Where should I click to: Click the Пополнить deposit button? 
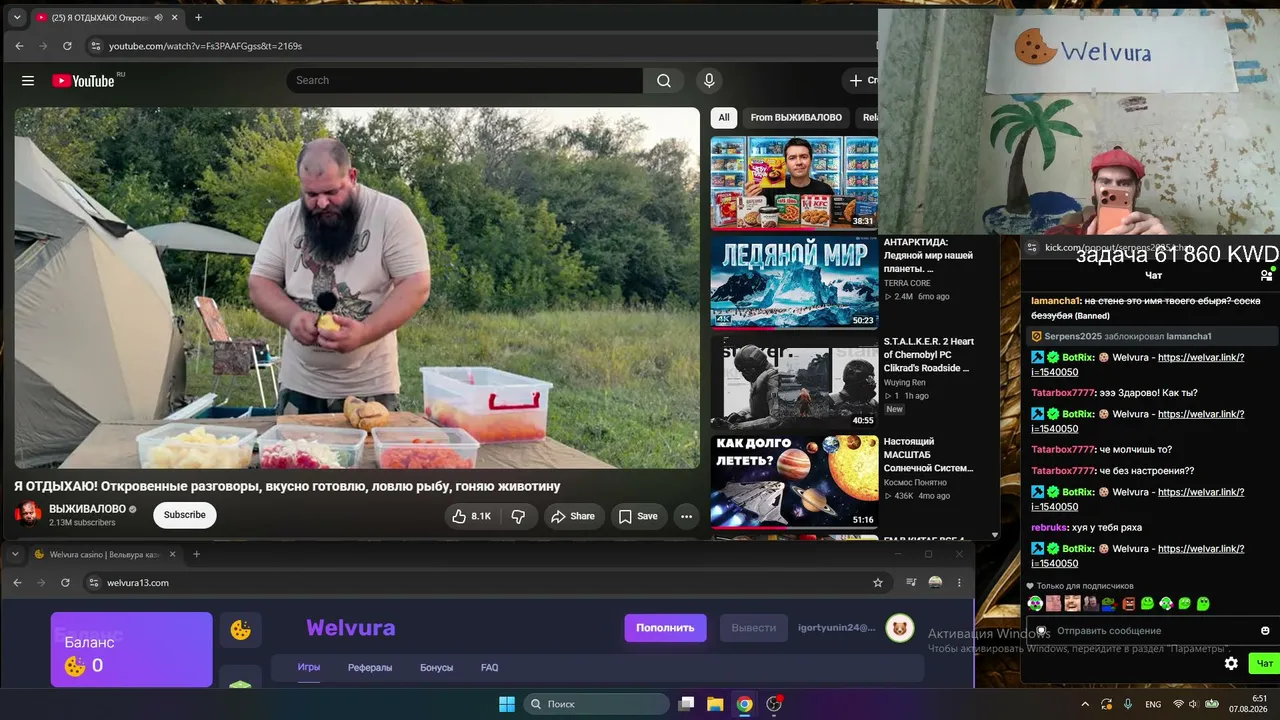(665, 628)
